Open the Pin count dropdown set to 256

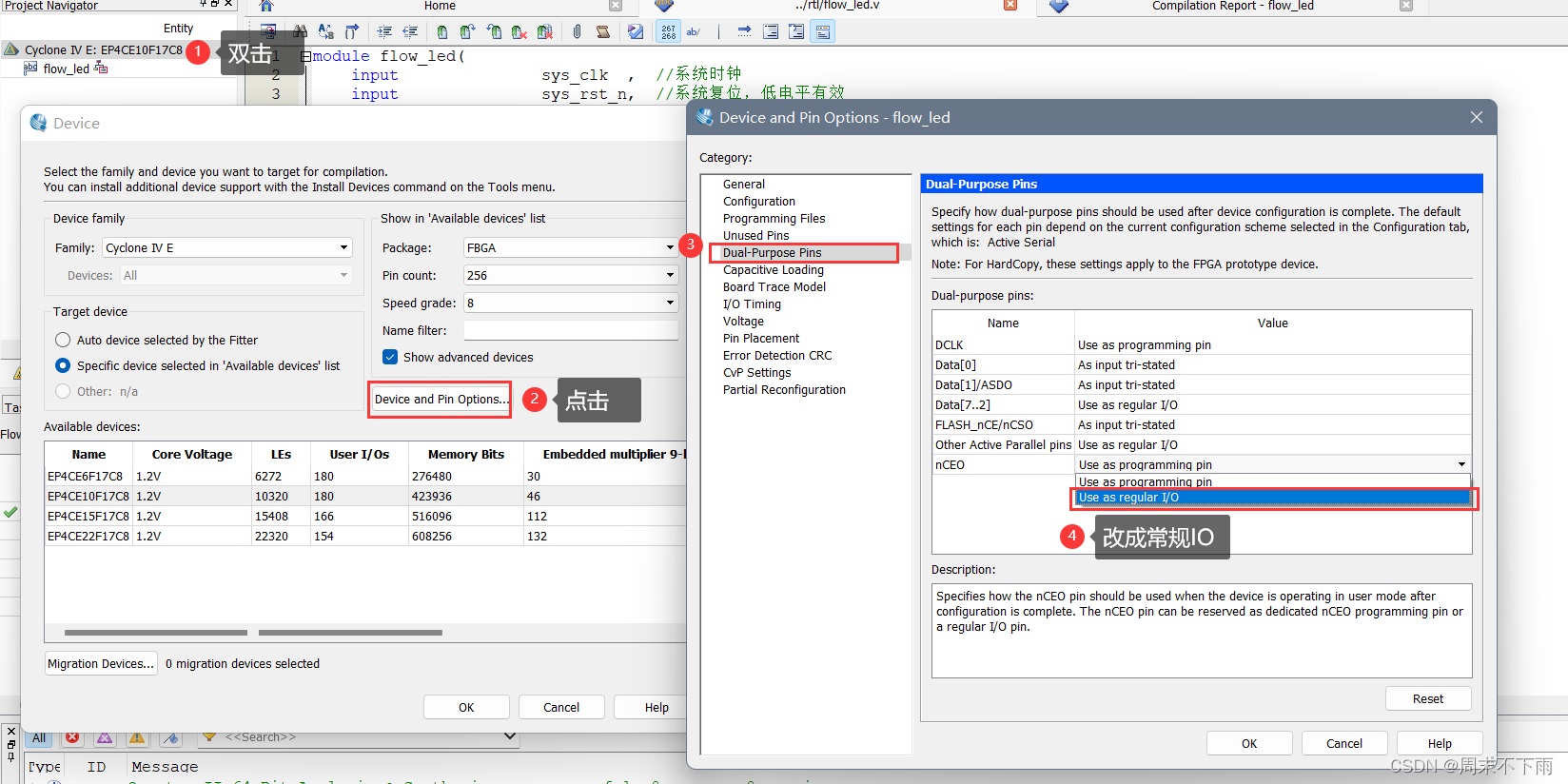(x=571, y=275)
